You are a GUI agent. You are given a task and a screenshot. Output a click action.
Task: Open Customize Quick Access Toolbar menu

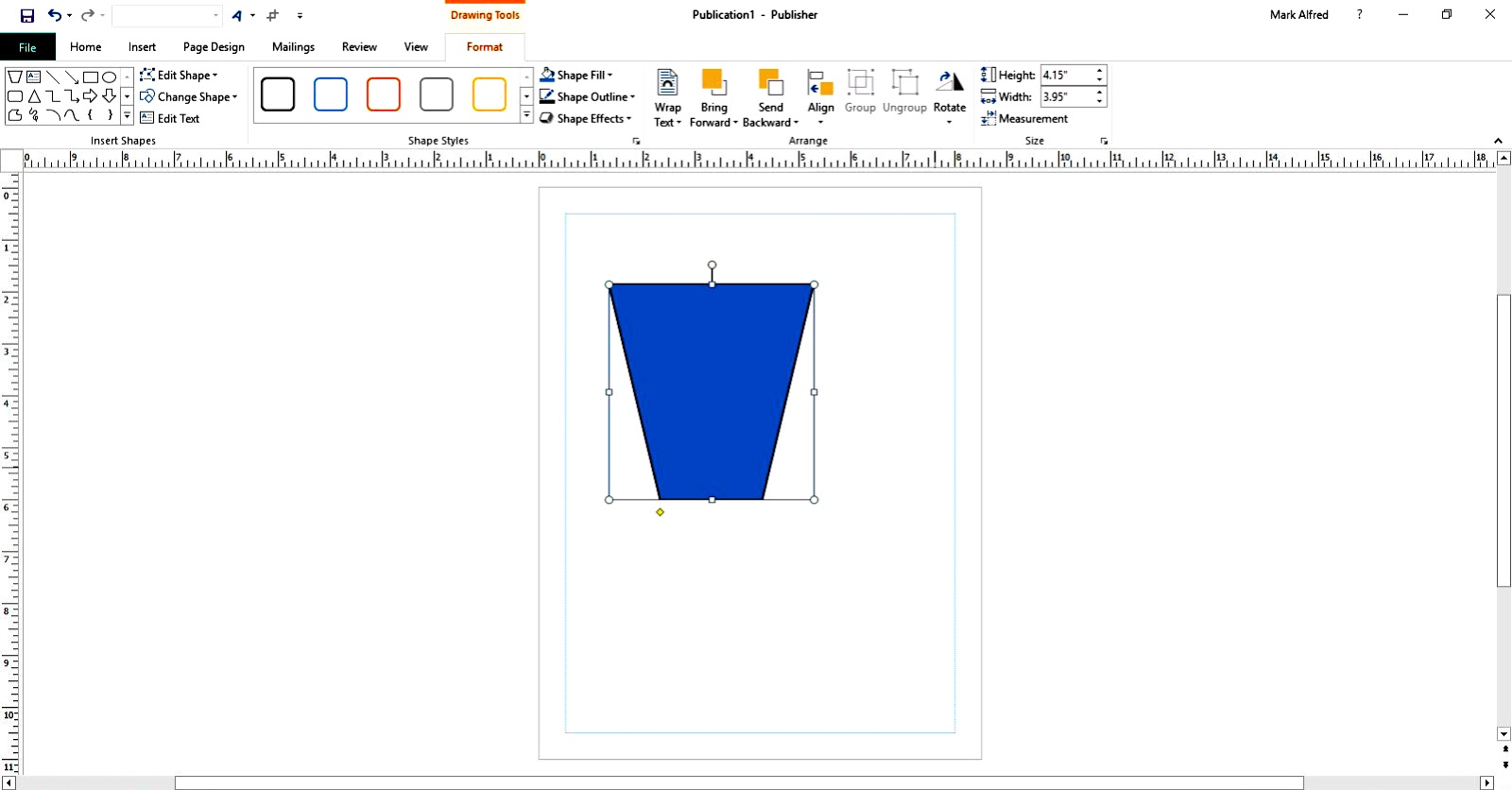300,15
